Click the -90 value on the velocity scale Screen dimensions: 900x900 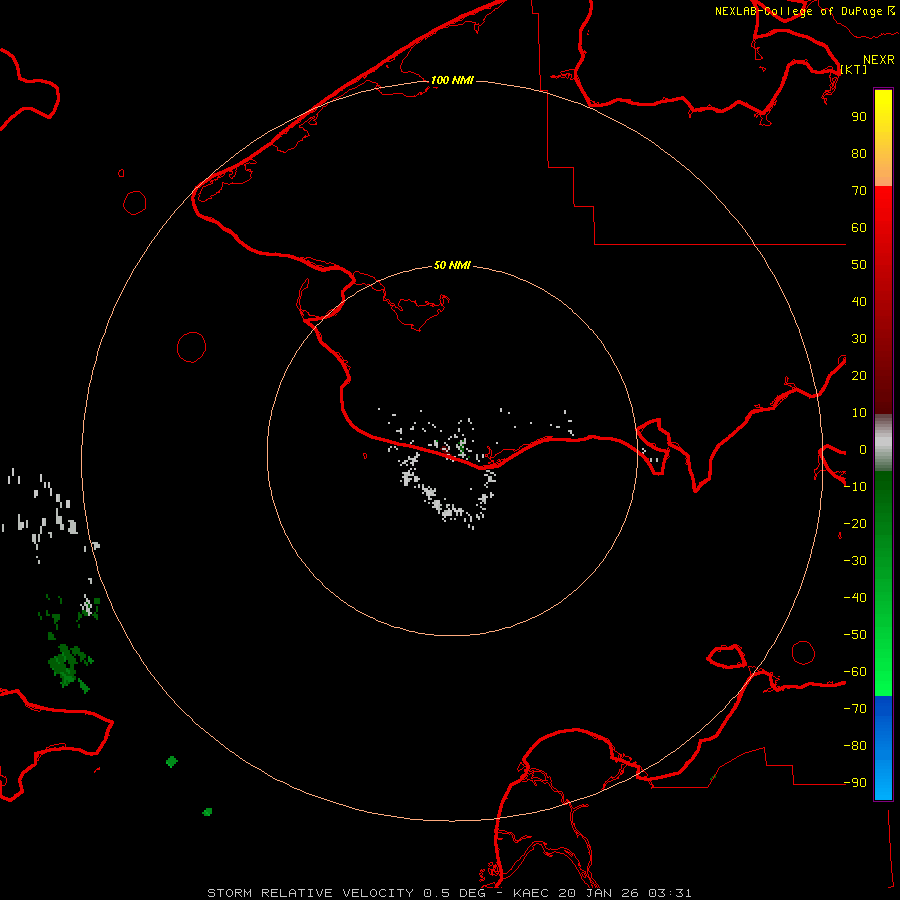[x=855, y=783]
